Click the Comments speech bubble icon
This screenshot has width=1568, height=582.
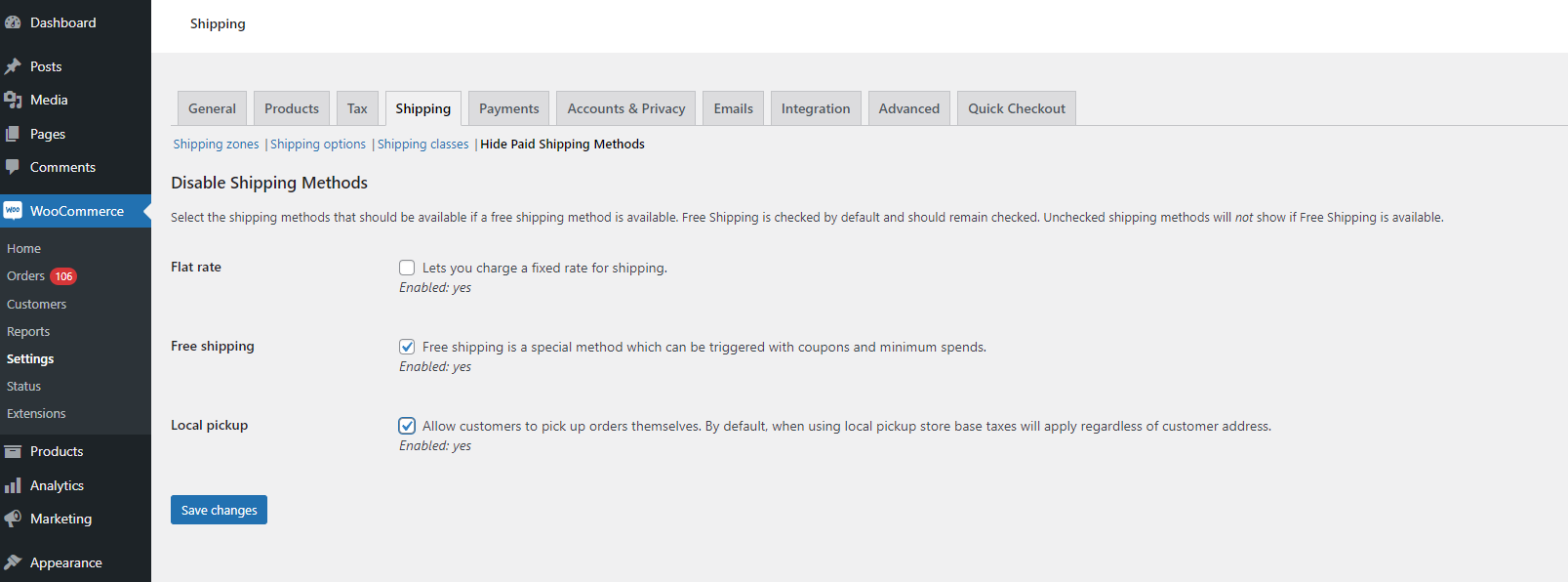[x=13, y=167]
